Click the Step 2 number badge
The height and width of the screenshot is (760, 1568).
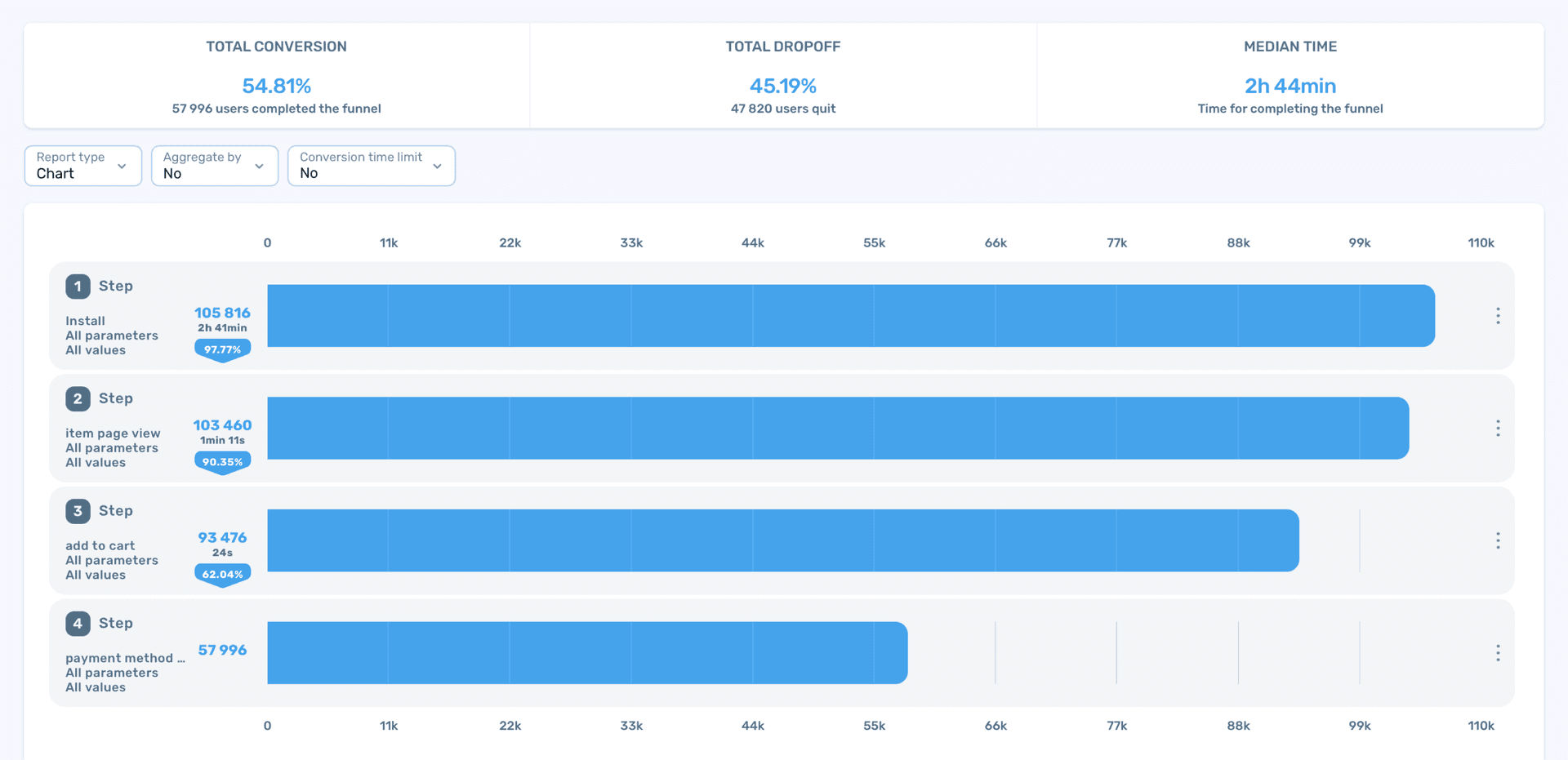click(x=78, y=398)
